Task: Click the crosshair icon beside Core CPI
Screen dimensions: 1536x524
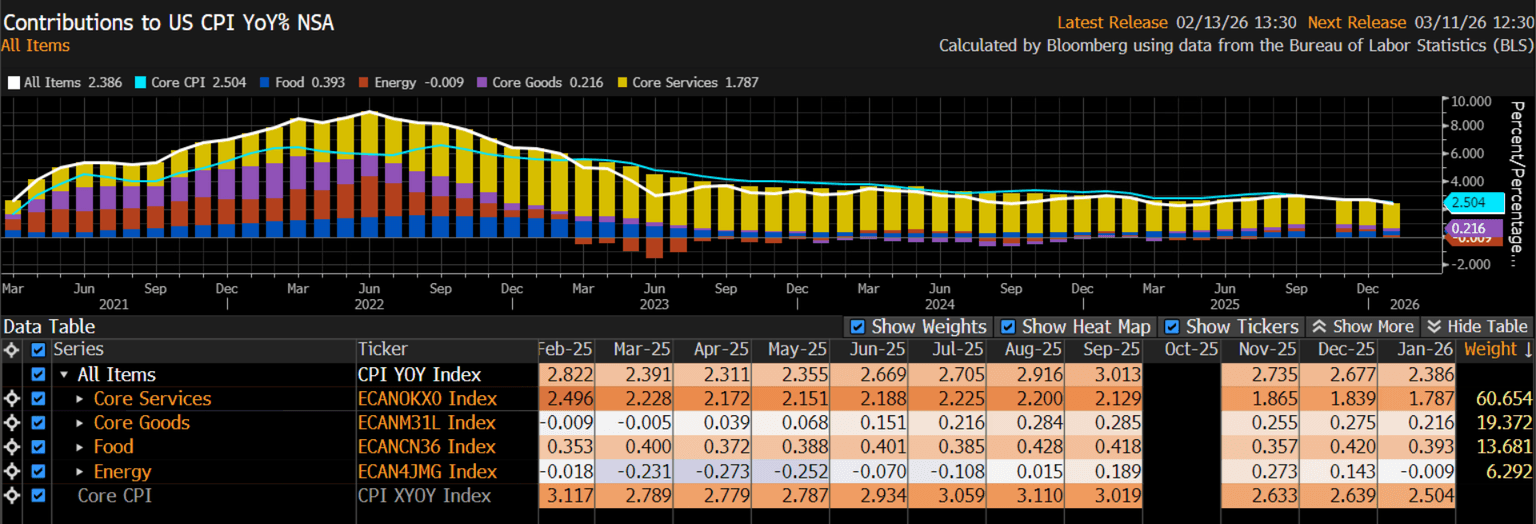Action: point(12,495)
